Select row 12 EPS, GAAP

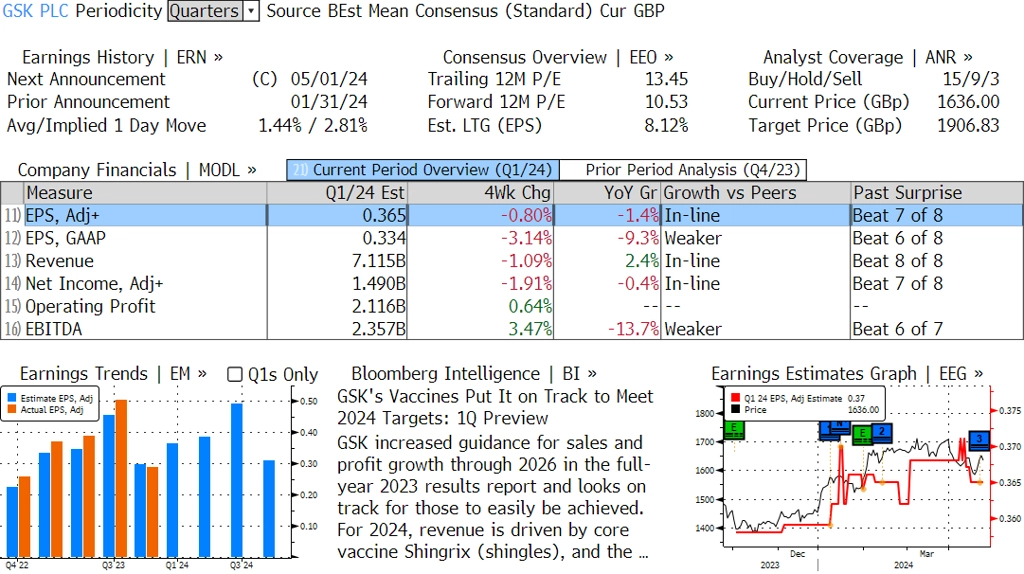512,238
